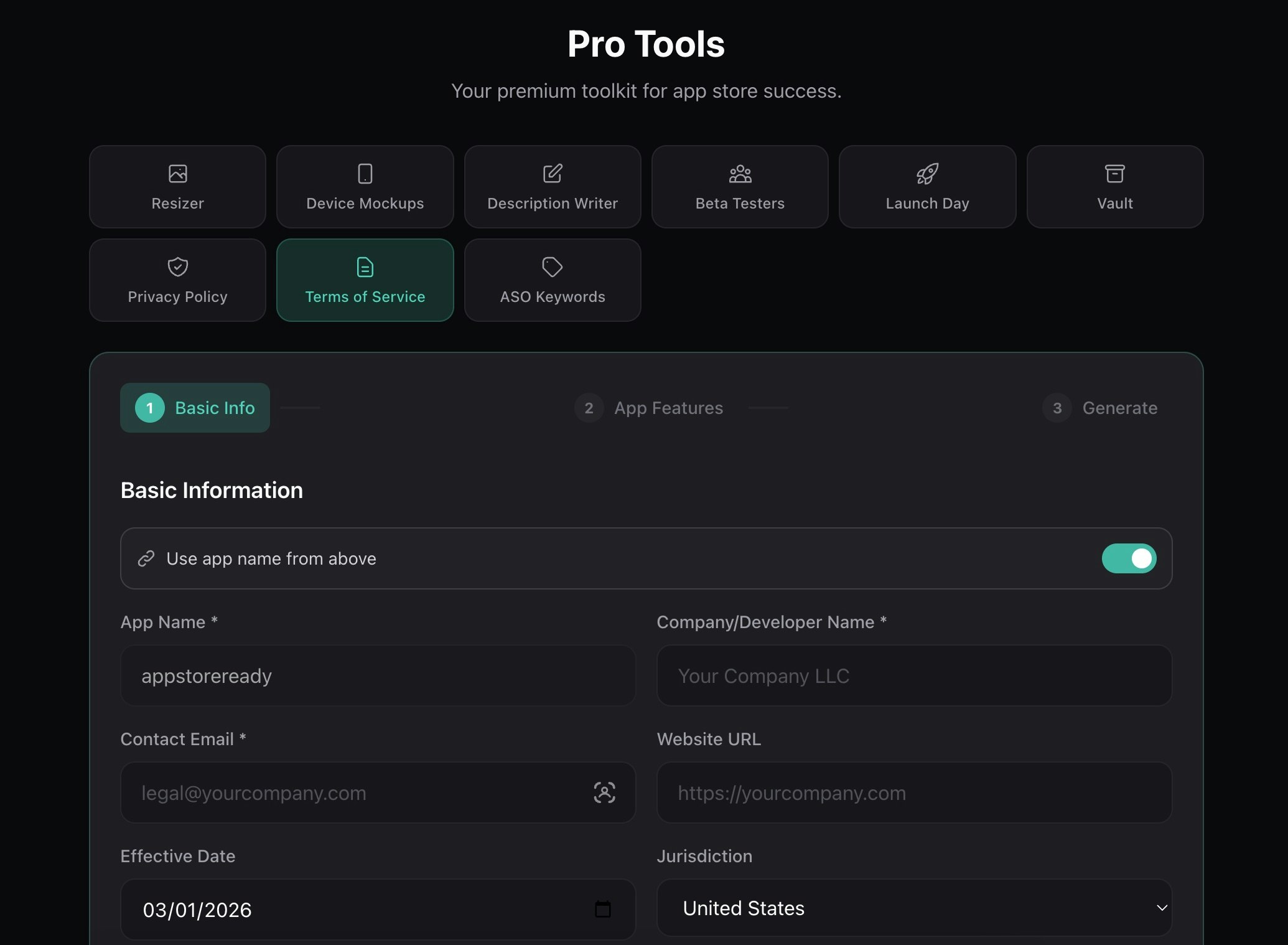Open the Device Mockups tool
This screenshot has width=1288, height=945.
pyautogui.click(x=365, y=187)
